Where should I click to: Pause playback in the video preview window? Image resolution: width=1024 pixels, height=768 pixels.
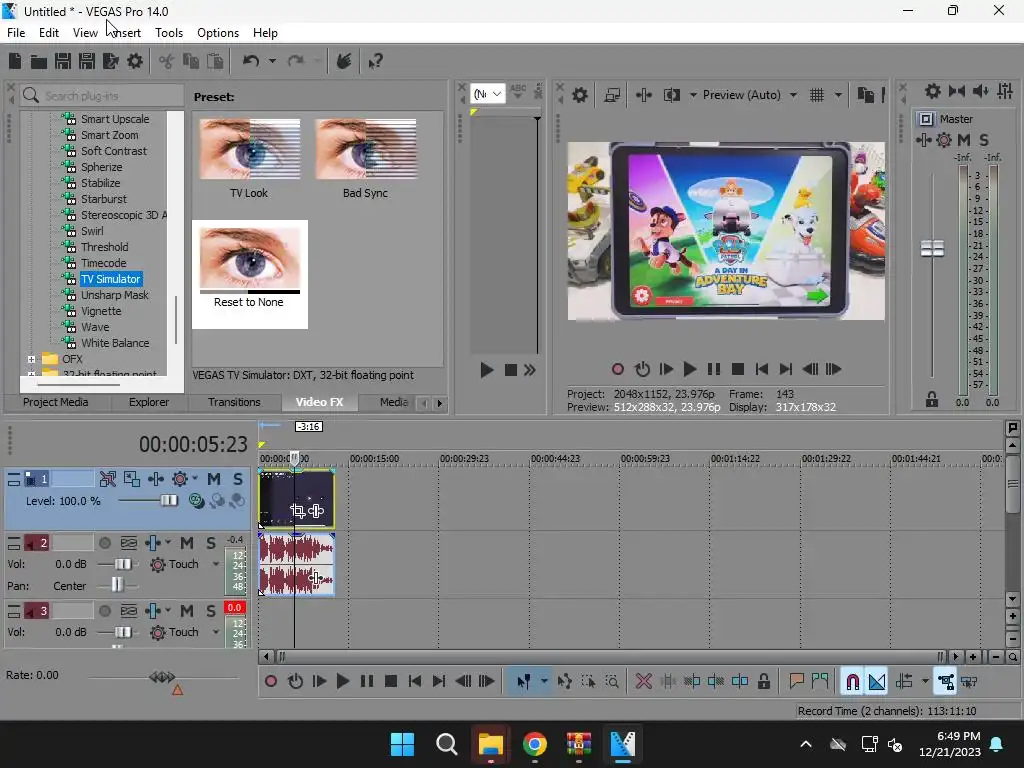714,369
